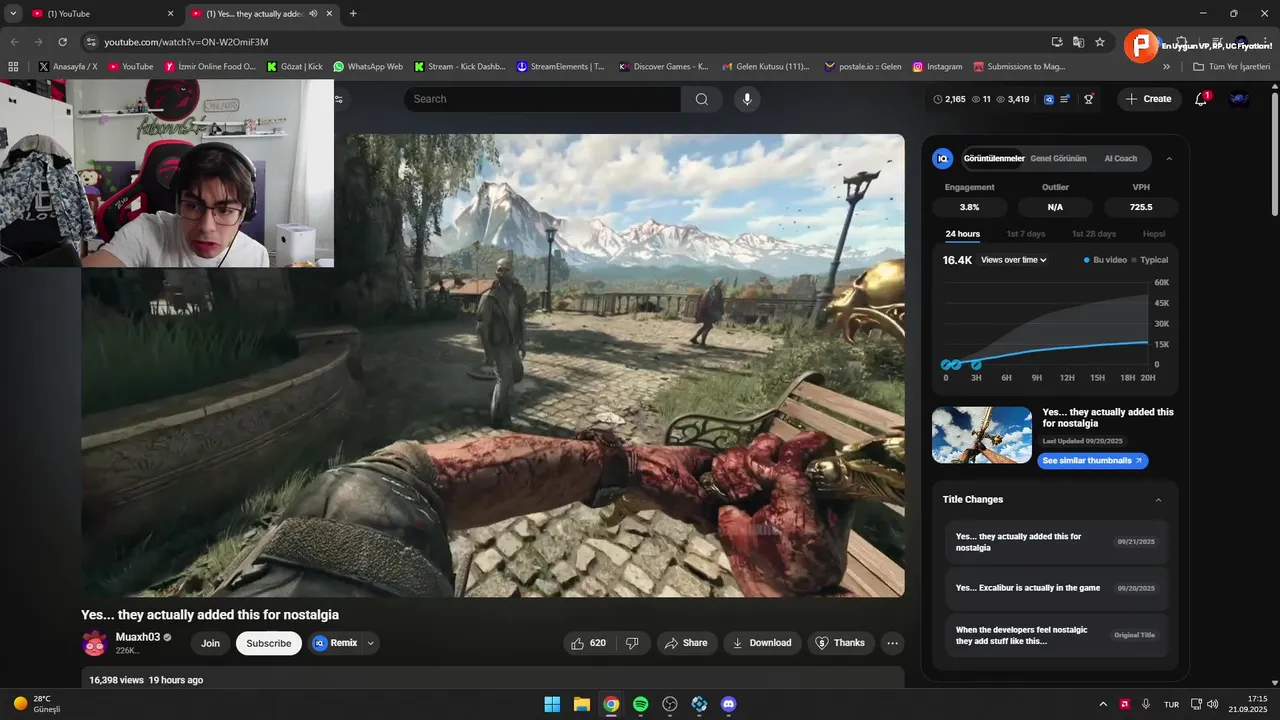
Task: Select the Görüntülenmeler tab
Action: (994, 158)
